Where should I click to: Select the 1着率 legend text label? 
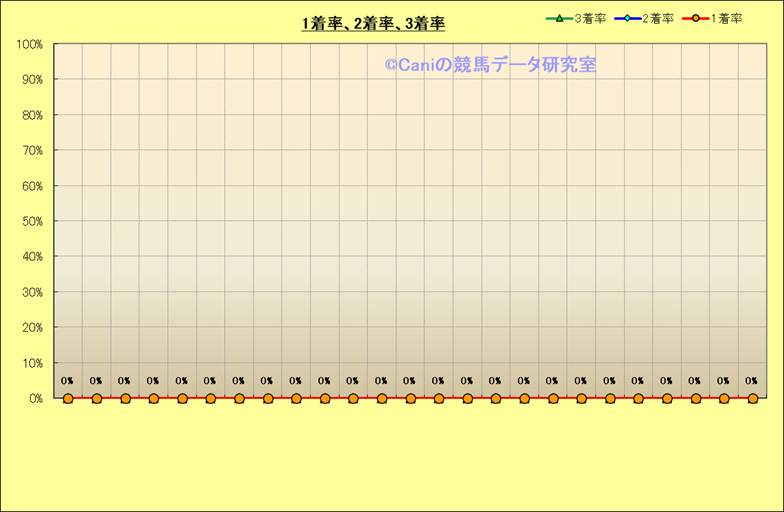[x=726, y=18]
